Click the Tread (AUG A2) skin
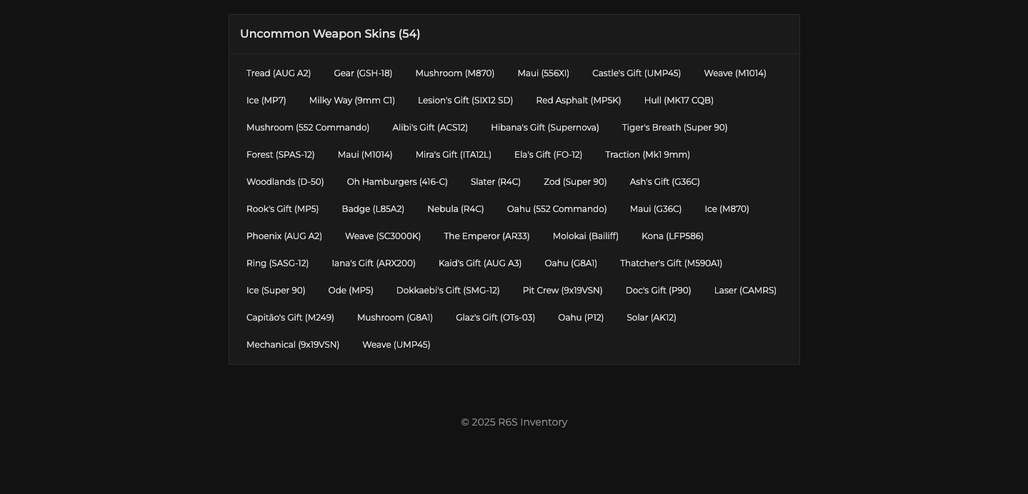 279,73
